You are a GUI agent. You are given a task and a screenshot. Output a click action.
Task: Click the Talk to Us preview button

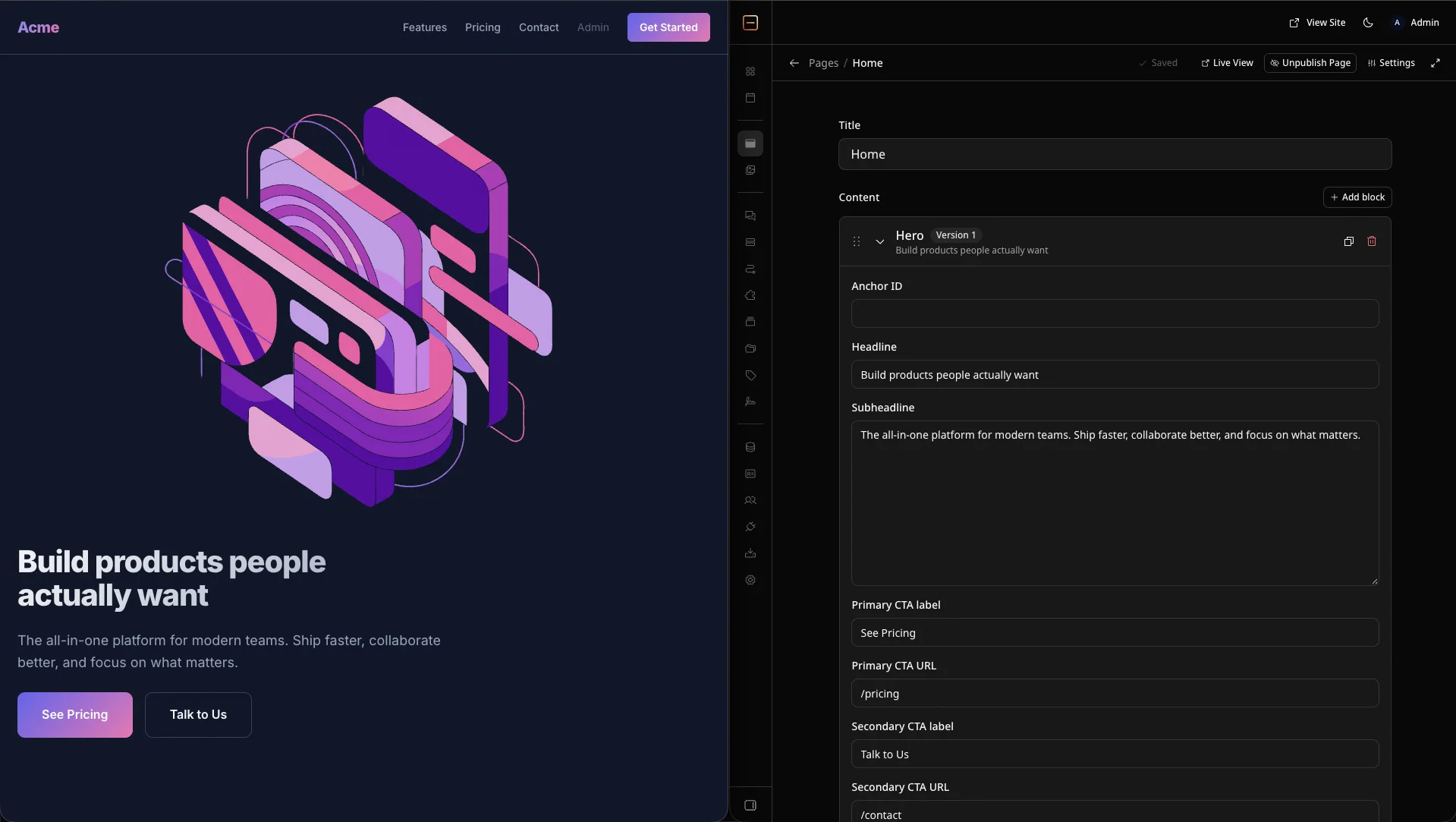198,715
